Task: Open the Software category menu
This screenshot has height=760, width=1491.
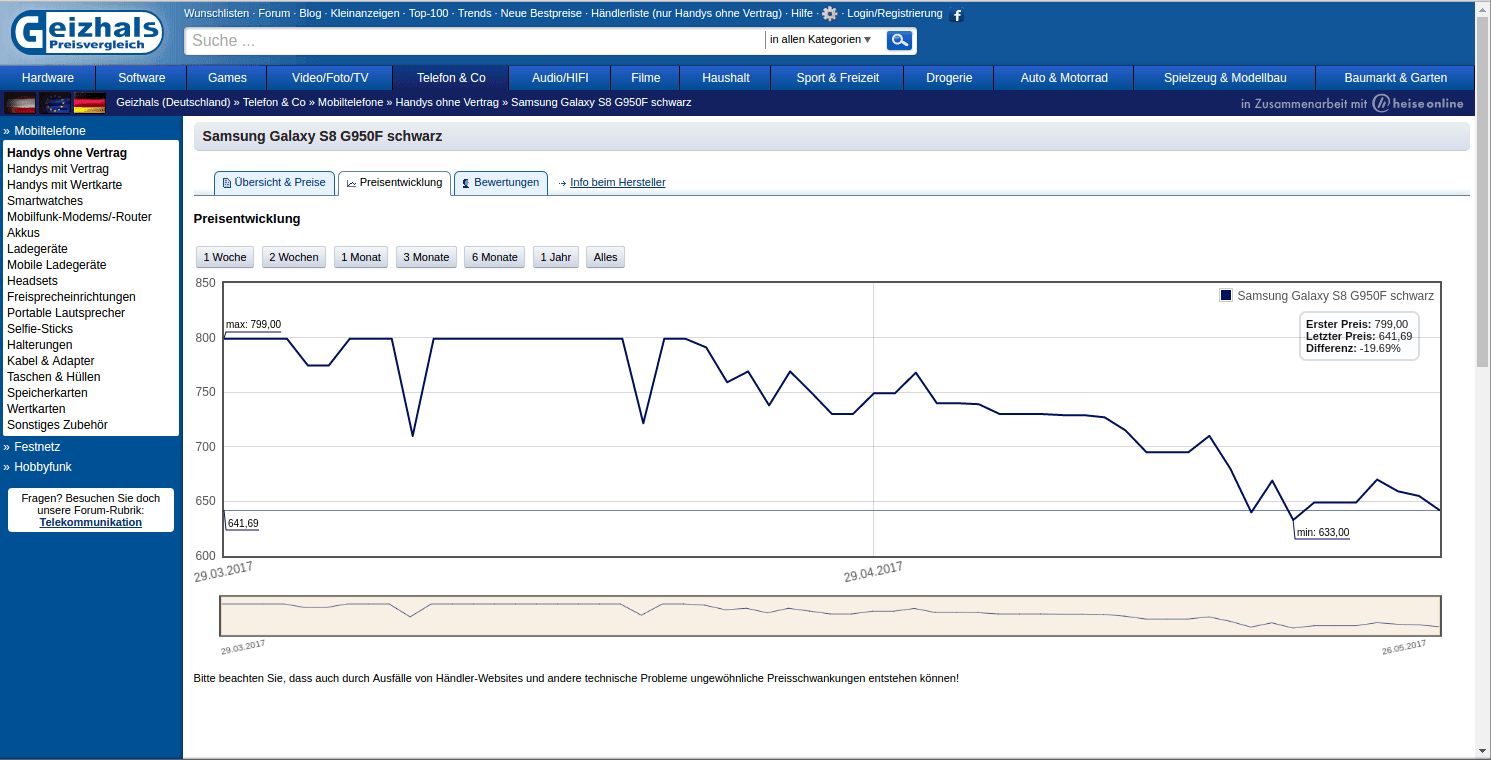Action: (x=142, y=78)
